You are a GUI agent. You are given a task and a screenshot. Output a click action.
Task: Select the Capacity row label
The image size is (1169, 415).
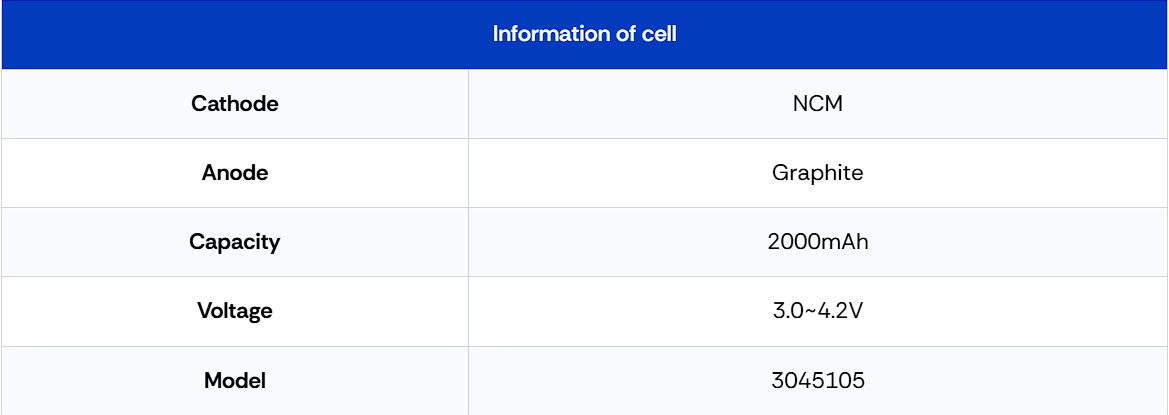(x=235, y=242)
